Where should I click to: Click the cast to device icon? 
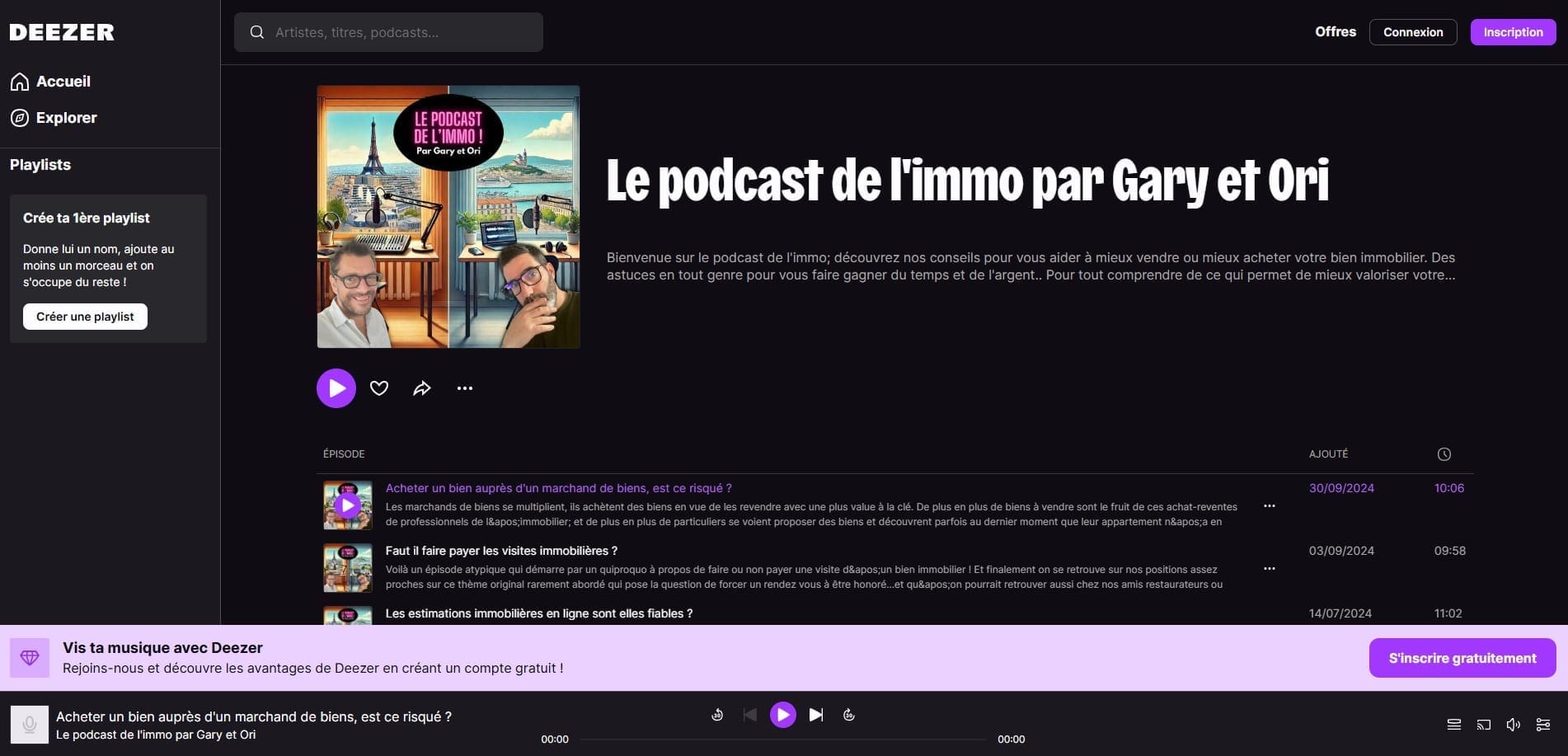(x=1484, y=725)
